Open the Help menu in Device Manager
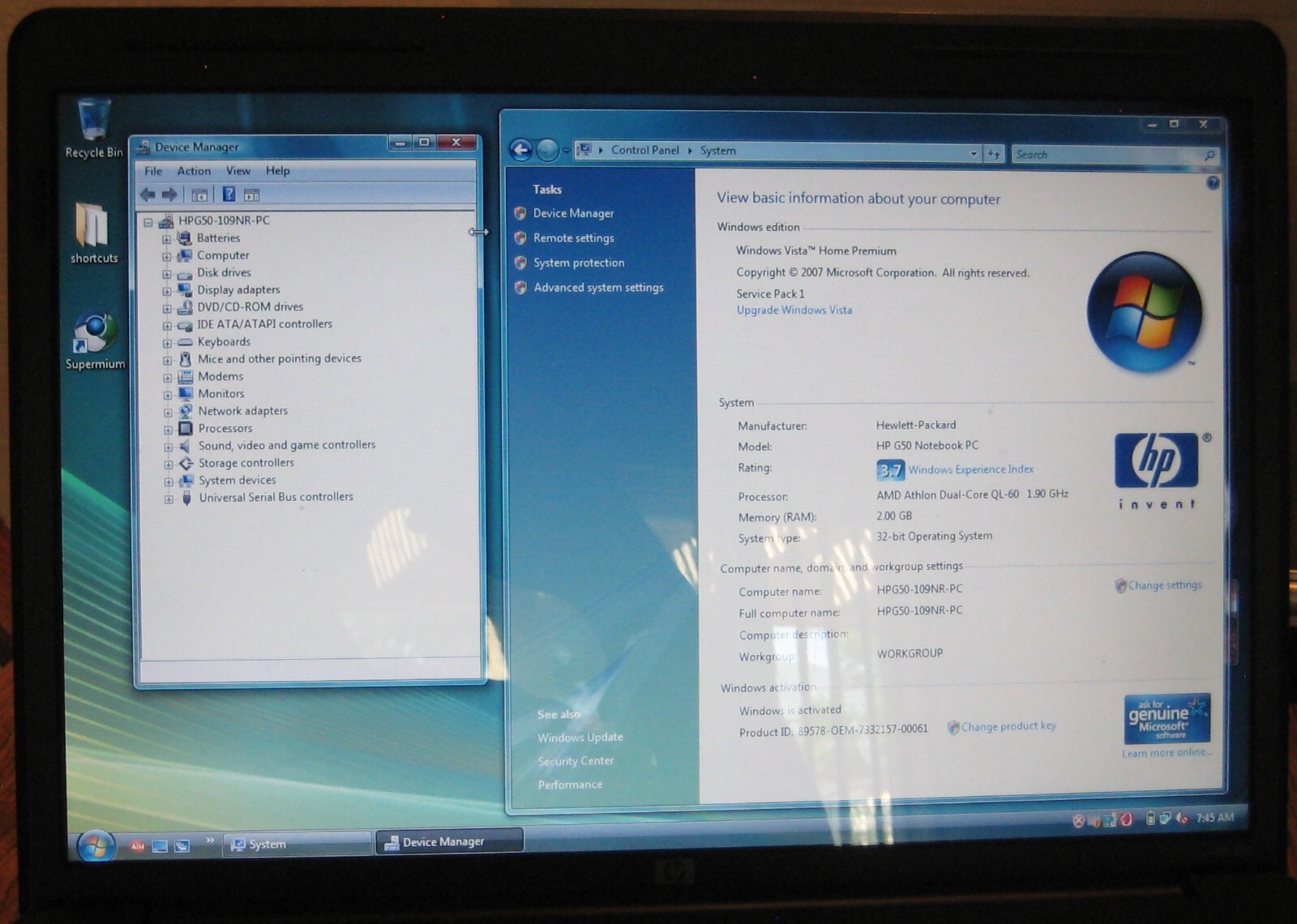The width and height of the screenshot is (1297, 924). (277, 171)
